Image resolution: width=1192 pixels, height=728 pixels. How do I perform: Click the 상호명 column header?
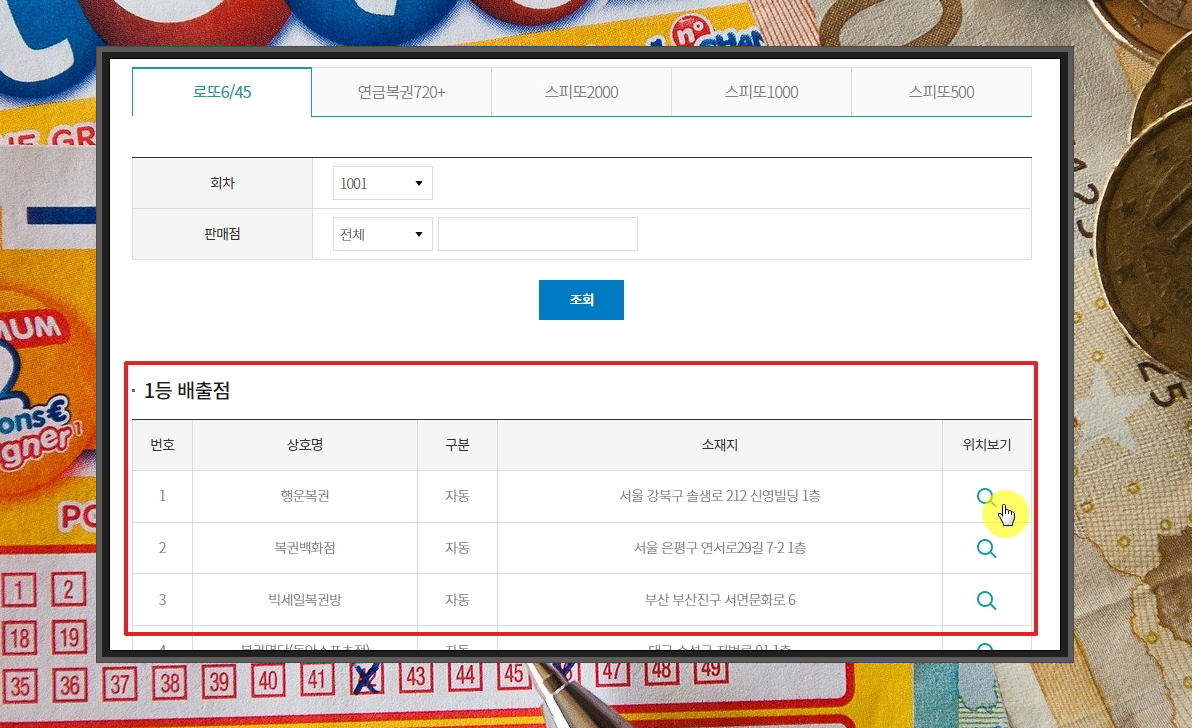(x=305, y=445)
